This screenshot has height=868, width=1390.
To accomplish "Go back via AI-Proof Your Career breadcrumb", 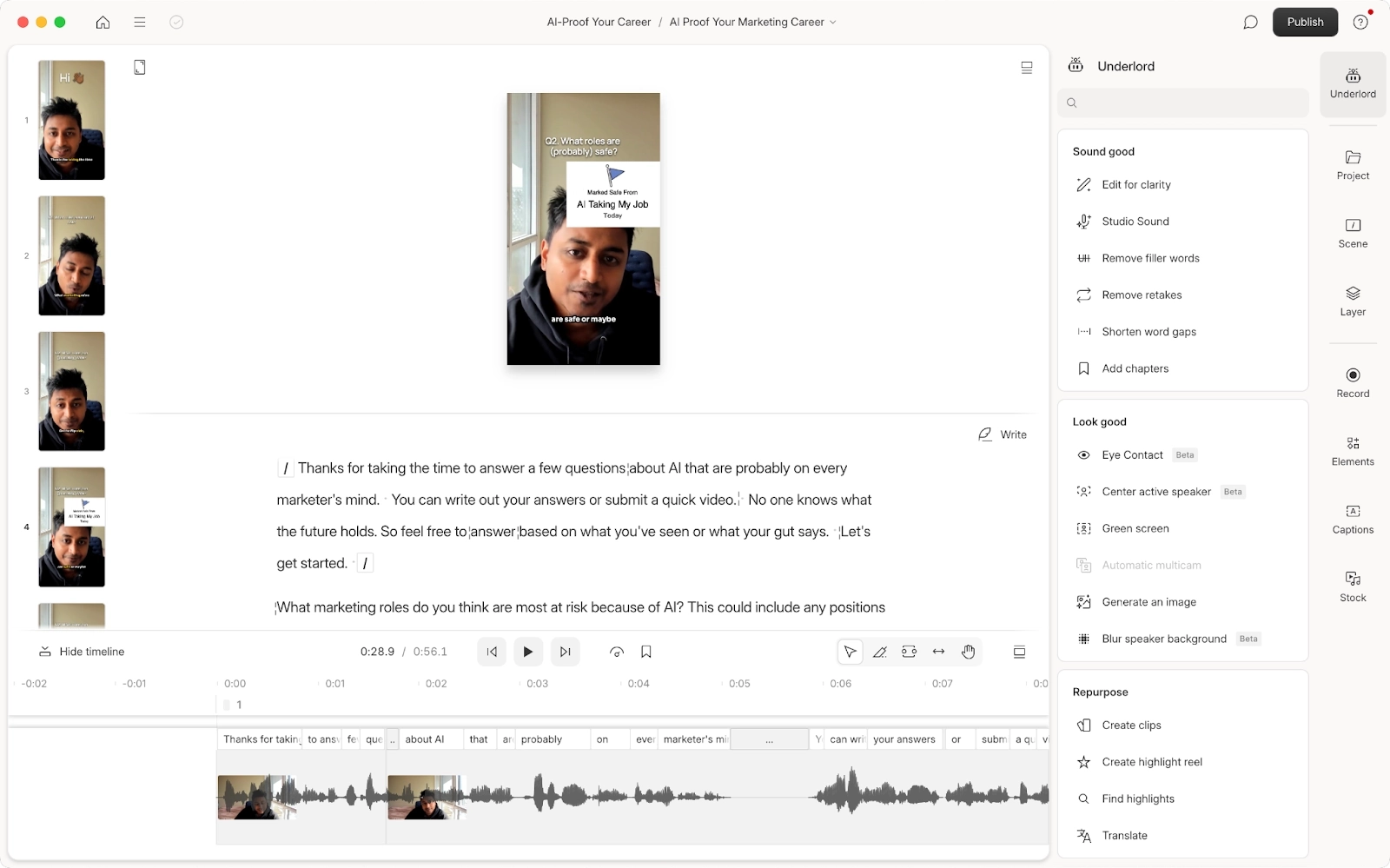I will (x=599, y=22).
